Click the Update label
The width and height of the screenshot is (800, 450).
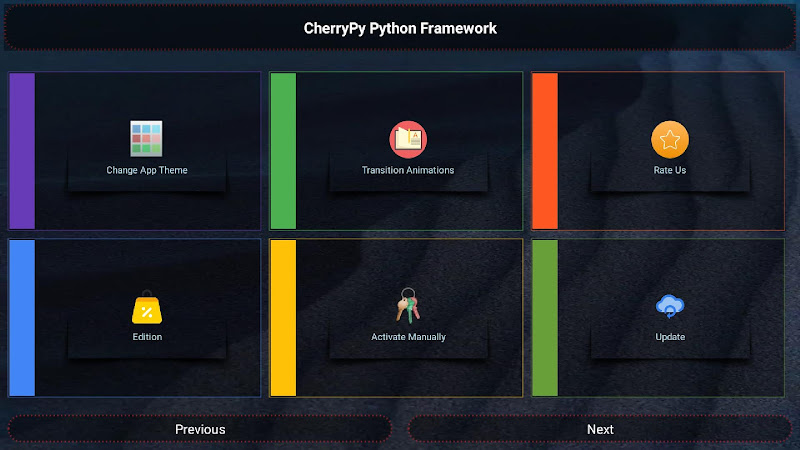pyautogui.click(x=670, y=337)
